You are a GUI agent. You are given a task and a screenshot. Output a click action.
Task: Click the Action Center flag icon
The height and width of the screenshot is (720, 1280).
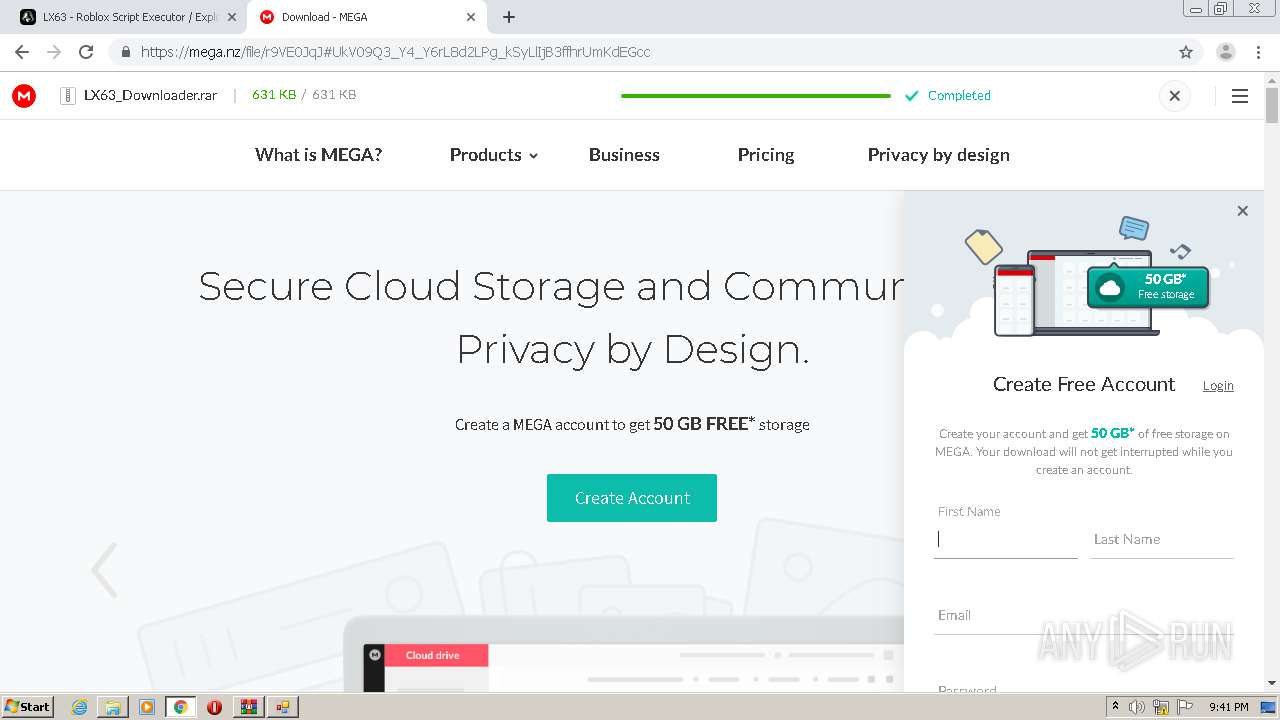1185,707
